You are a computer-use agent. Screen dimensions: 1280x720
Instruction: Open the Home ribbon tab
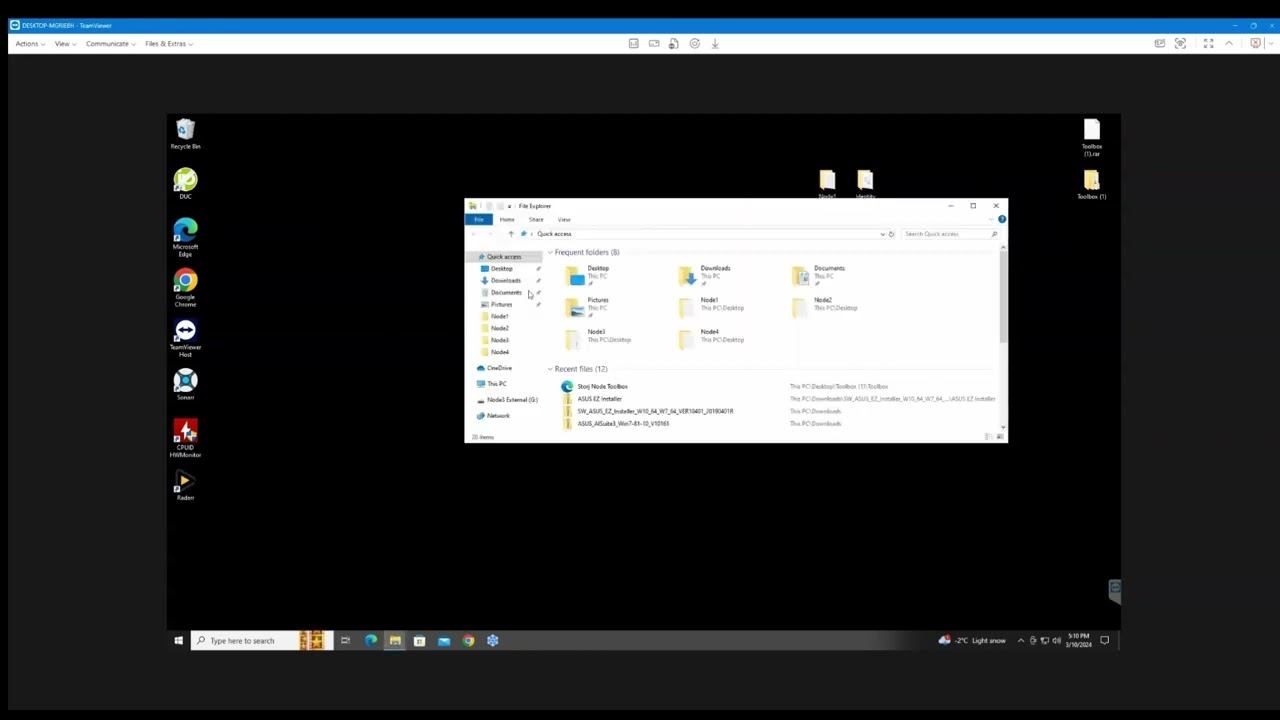point(507,220)
